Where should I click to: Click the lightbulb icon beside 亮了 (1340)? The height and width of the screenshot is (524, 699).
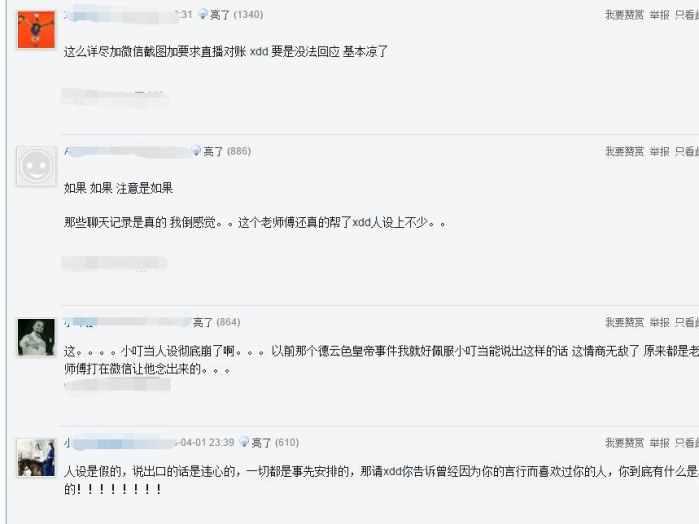click(x=203, y=15)
